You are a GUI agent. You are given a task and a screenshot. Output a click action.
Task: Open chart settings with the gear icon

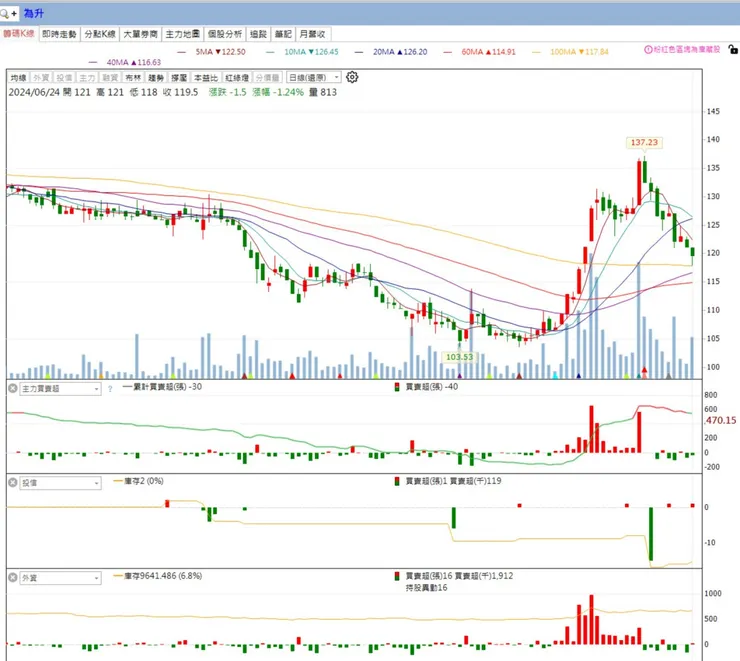click(352, 77)
